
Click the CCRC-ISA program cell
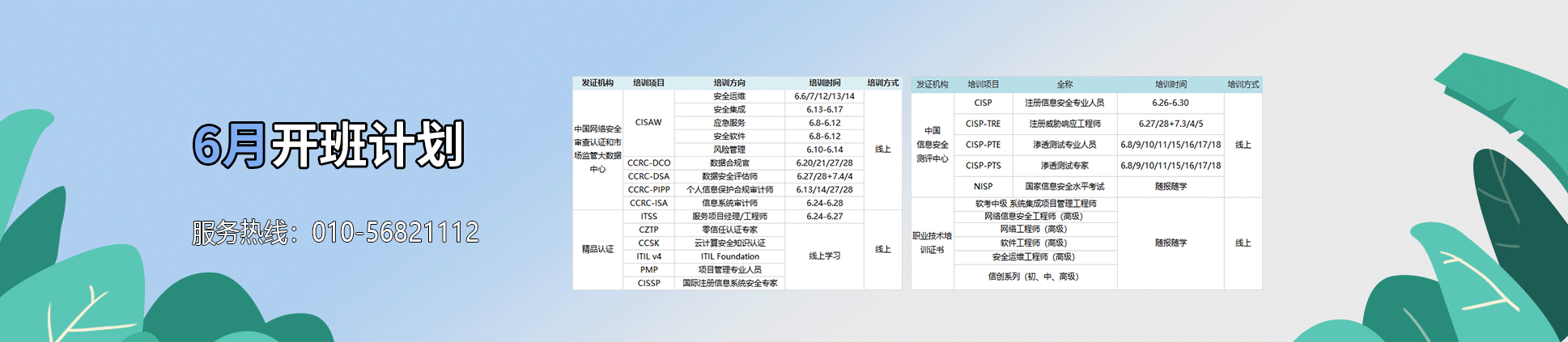pyautogui.click(x=648, y=203)
